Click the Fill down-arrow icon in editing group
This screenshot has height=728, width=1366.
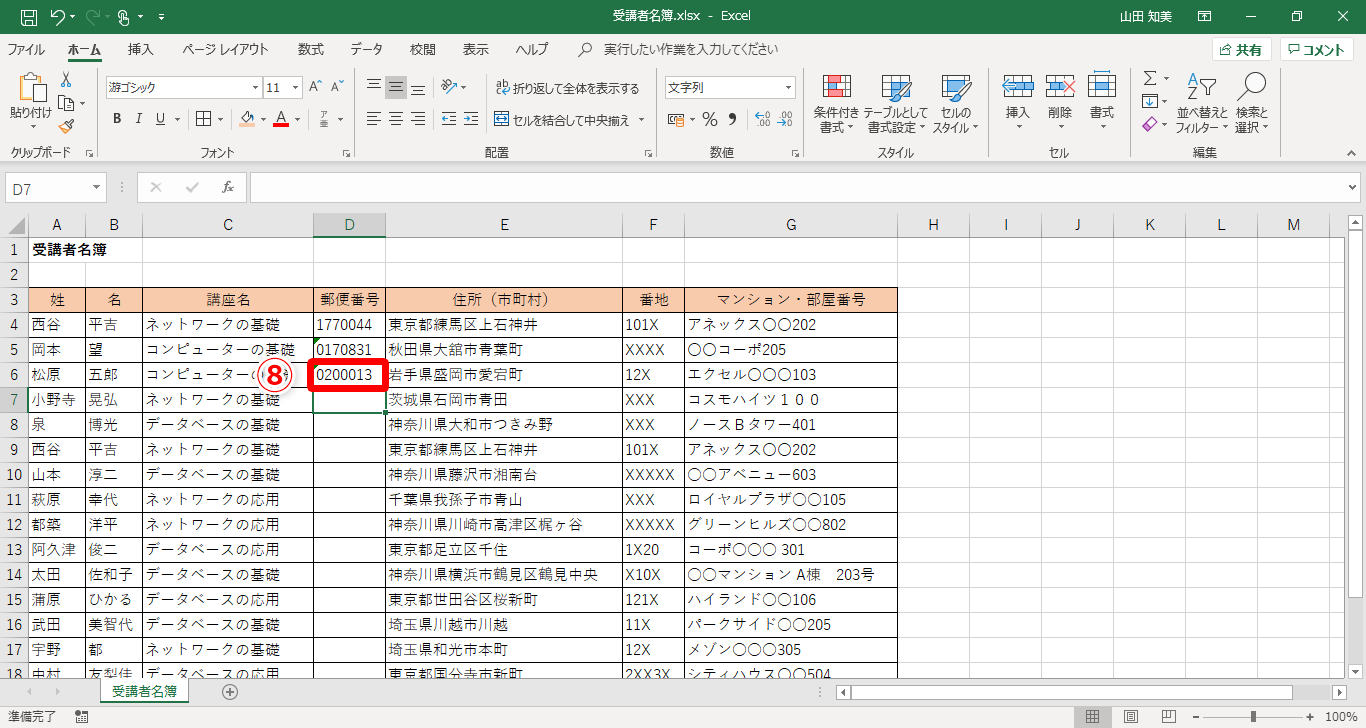[1150, 101]
